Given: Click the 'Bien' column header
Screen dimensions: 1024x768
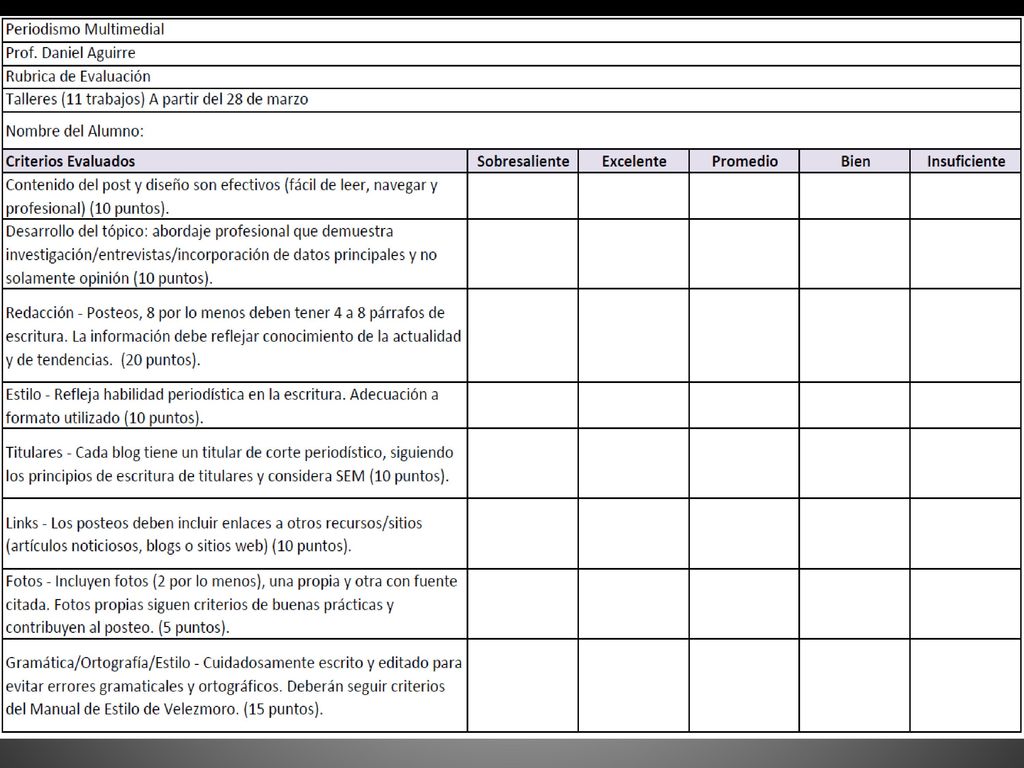Looking at the screenshot, I should tap(854, 161).
